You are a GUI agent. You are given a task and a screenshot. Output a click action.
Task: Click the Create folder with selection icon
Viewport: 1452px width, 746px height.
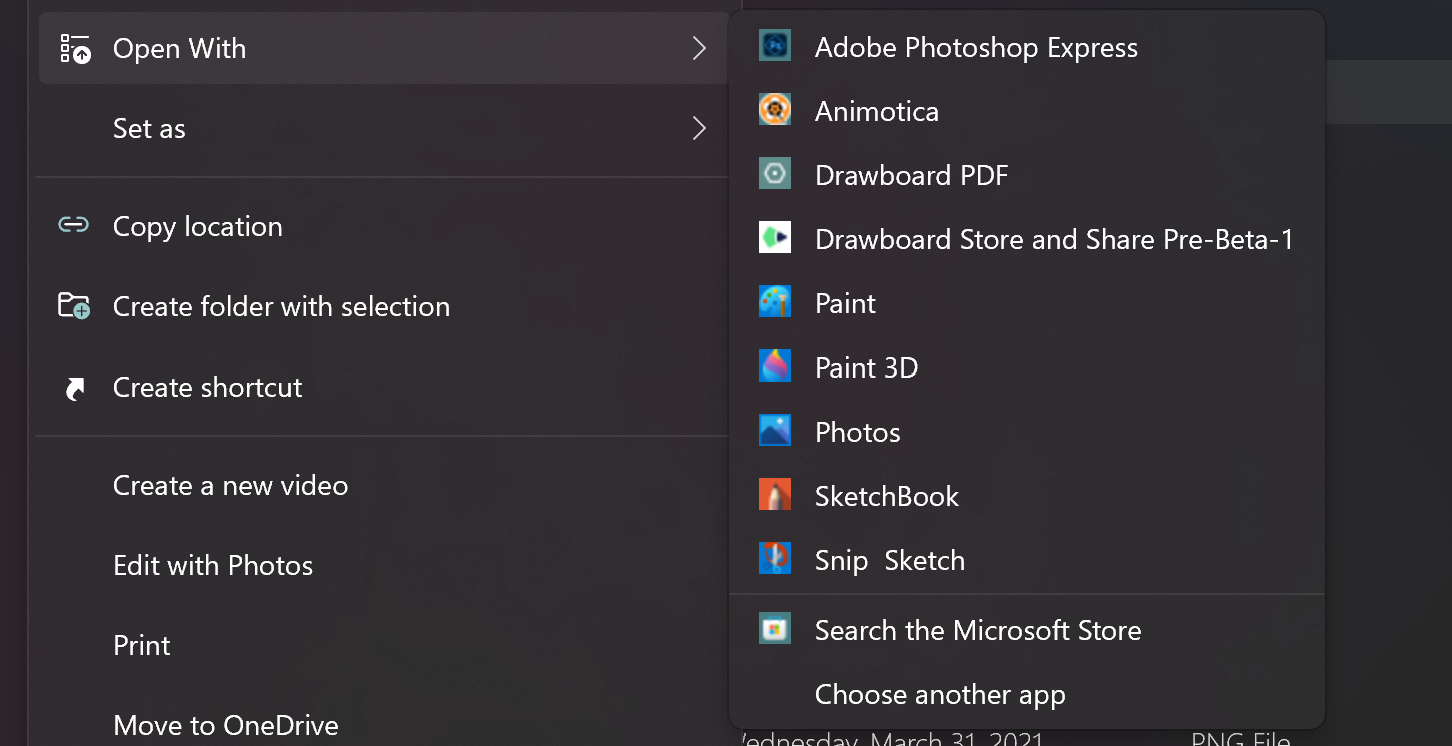74,306
